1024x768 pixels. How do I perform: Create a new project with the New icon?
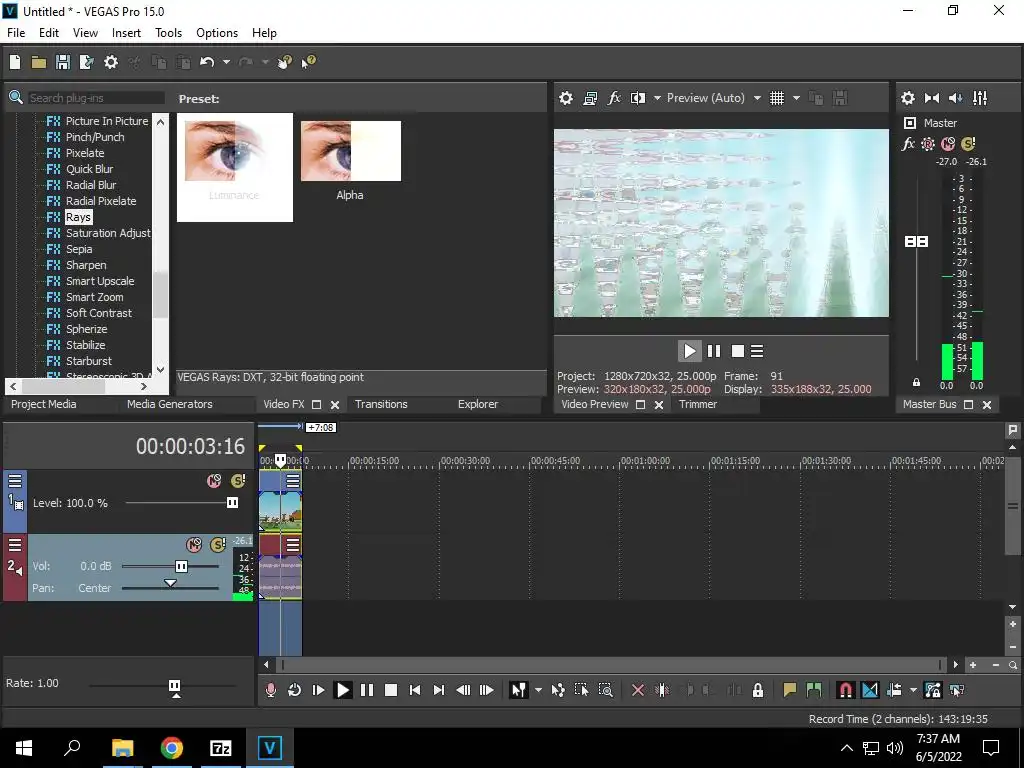click(x=15, y=62)
